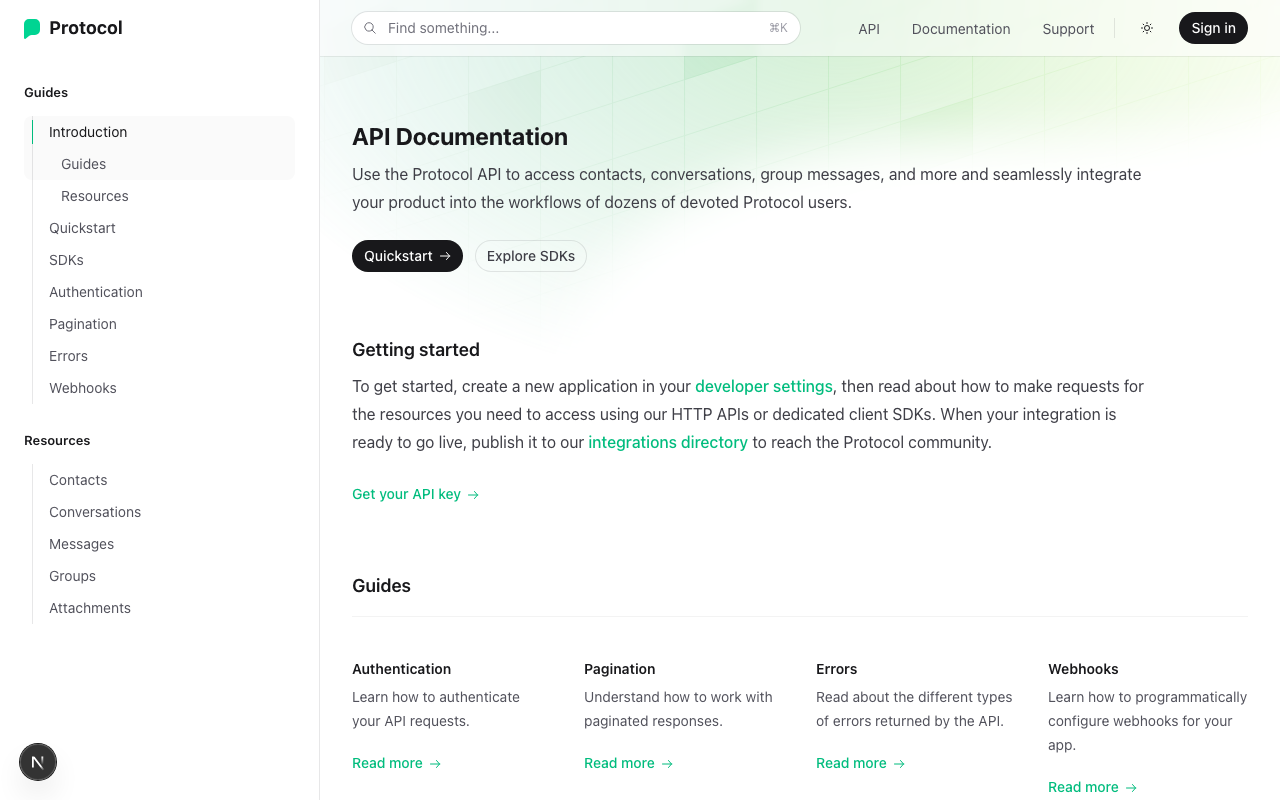This screenshot has height=800, width=1280.
Task: Select Authentication in the Guides sidebar
Action: coord(96,292)
